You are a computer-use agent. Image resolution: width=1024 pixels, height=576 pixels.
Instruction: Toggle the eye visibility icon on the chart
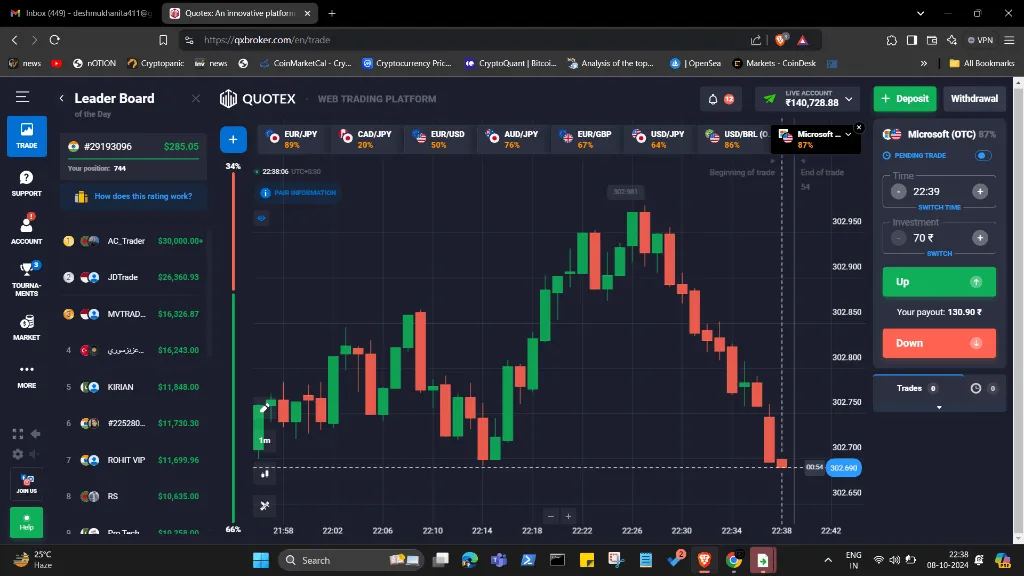(261, 218)
